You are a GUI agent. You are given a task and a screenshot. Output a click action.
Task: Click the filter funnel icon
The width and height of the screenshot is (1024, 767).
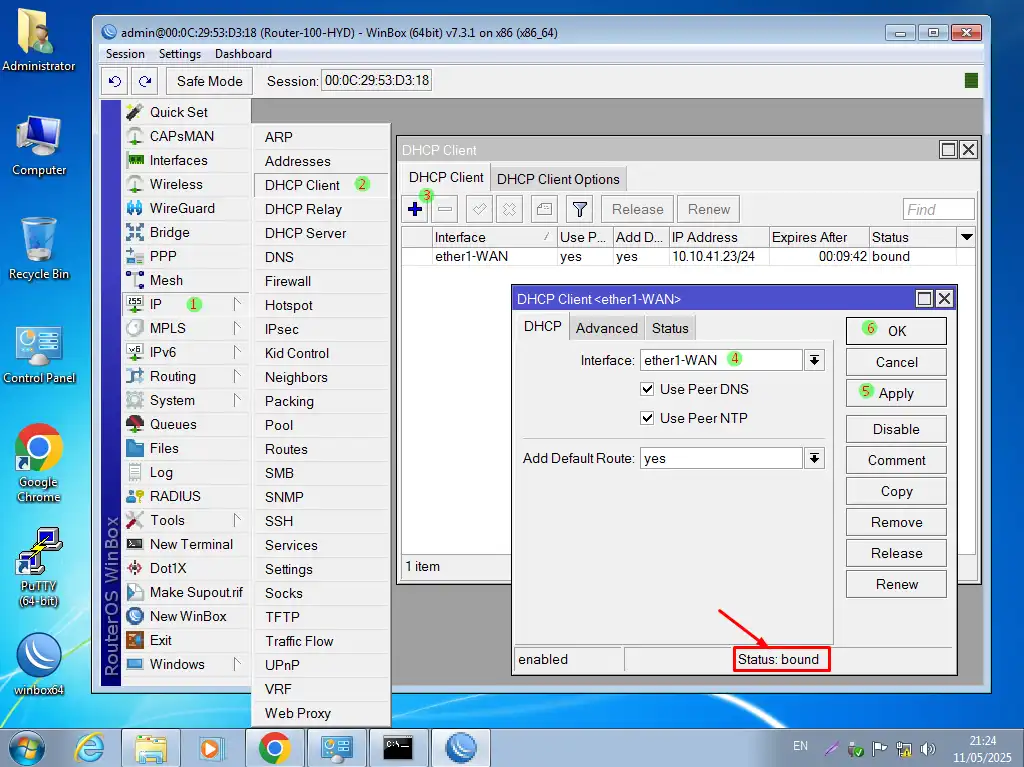tap(578, 210)
